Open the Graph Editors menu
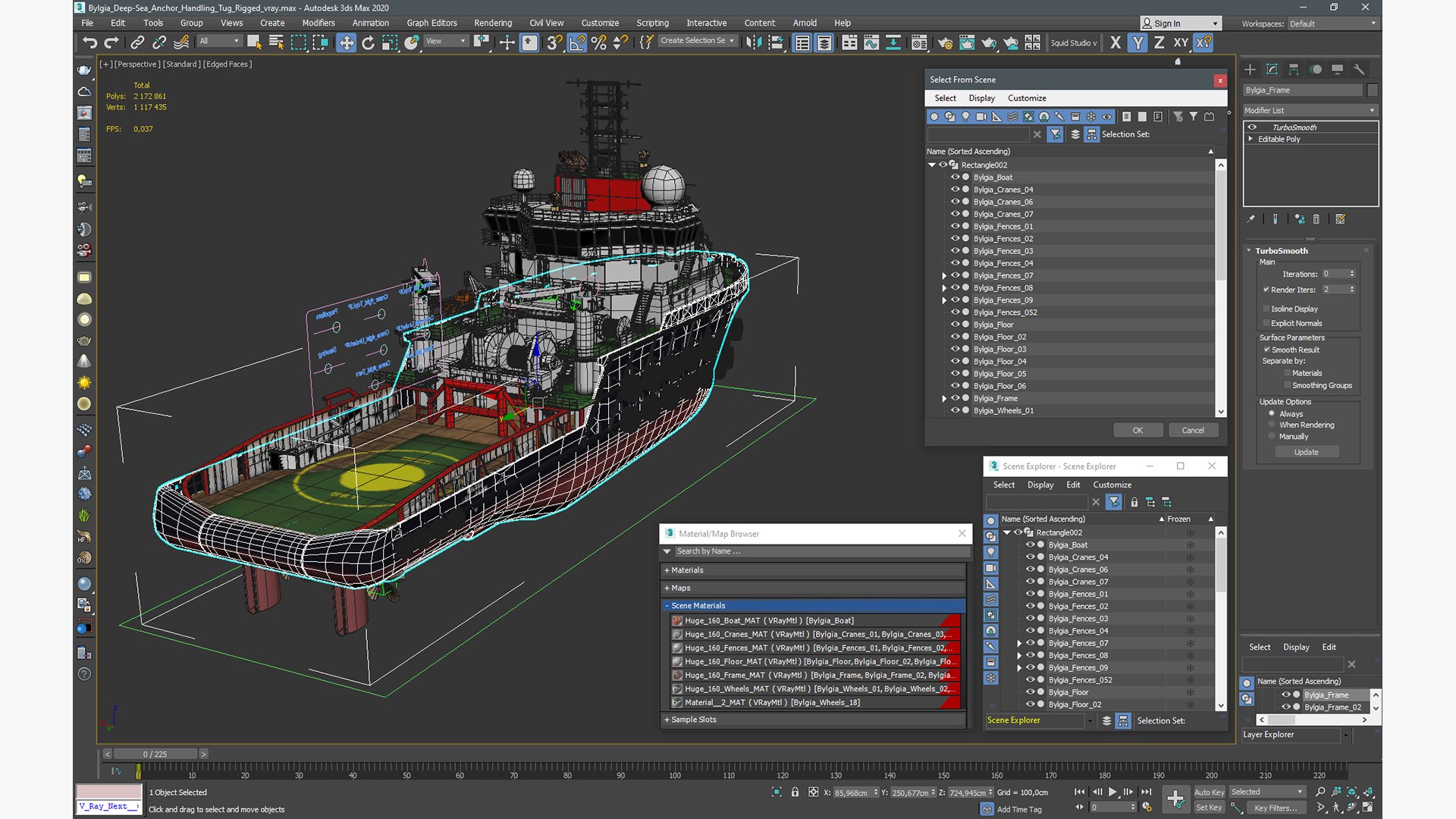This screenshot has height=819, width=1456. [431, 23]
